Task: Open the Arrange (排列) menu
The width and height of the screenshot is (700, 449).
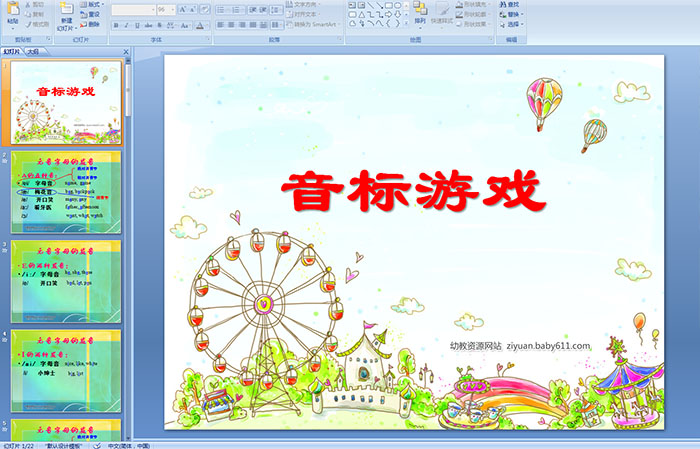Action: tap(420, 13)
